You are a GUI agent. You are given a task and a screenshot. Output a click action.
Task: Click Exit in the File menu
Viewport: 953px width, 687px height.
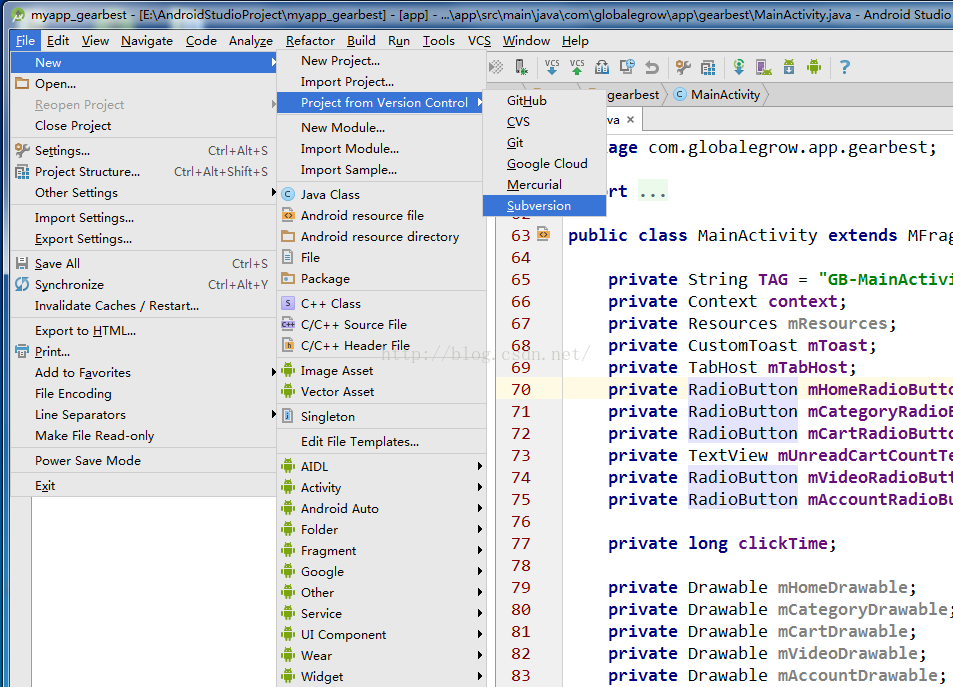point(143,485)
